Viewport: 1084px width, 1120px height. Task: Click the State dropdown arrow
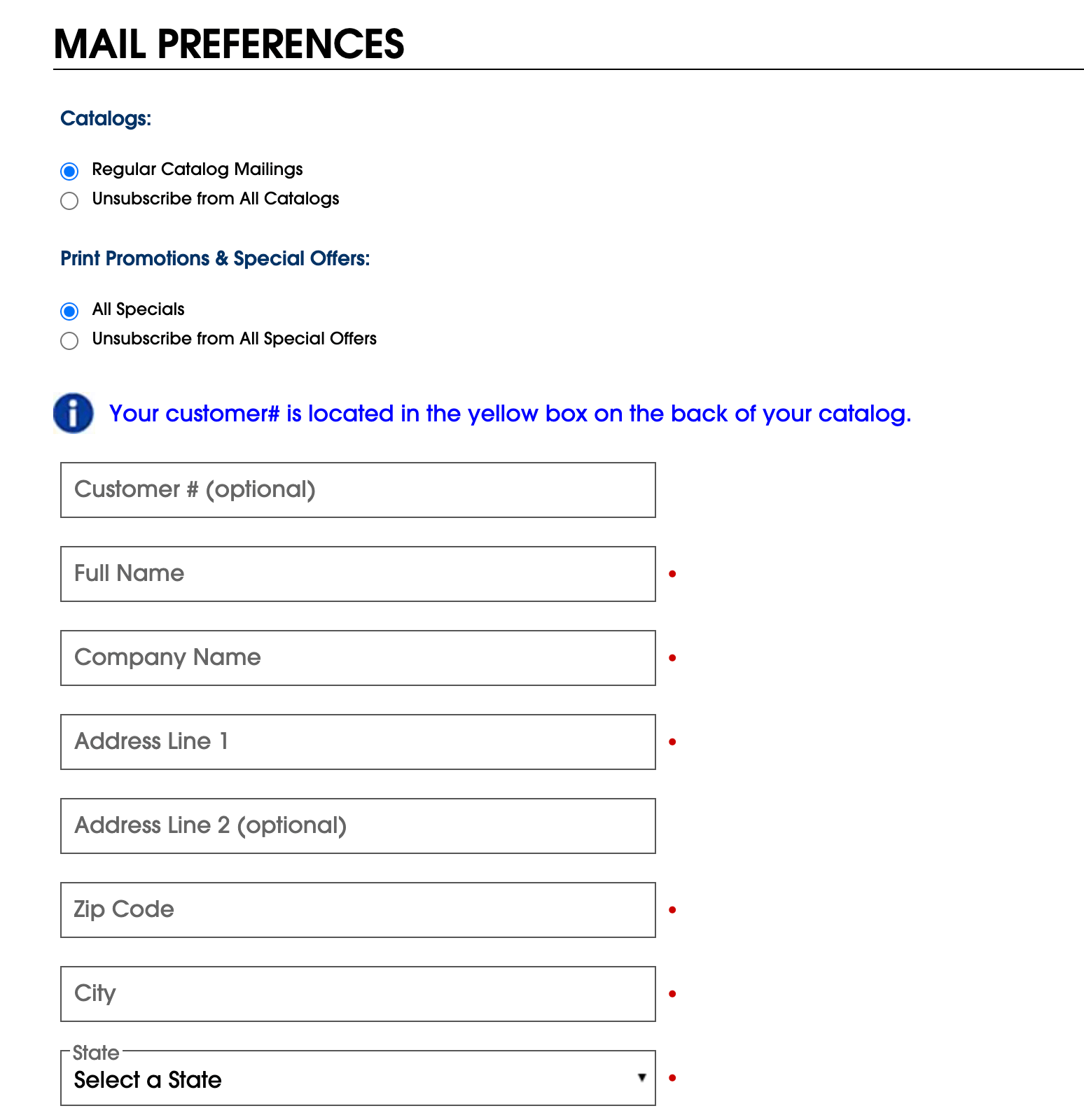[641, 1078]
